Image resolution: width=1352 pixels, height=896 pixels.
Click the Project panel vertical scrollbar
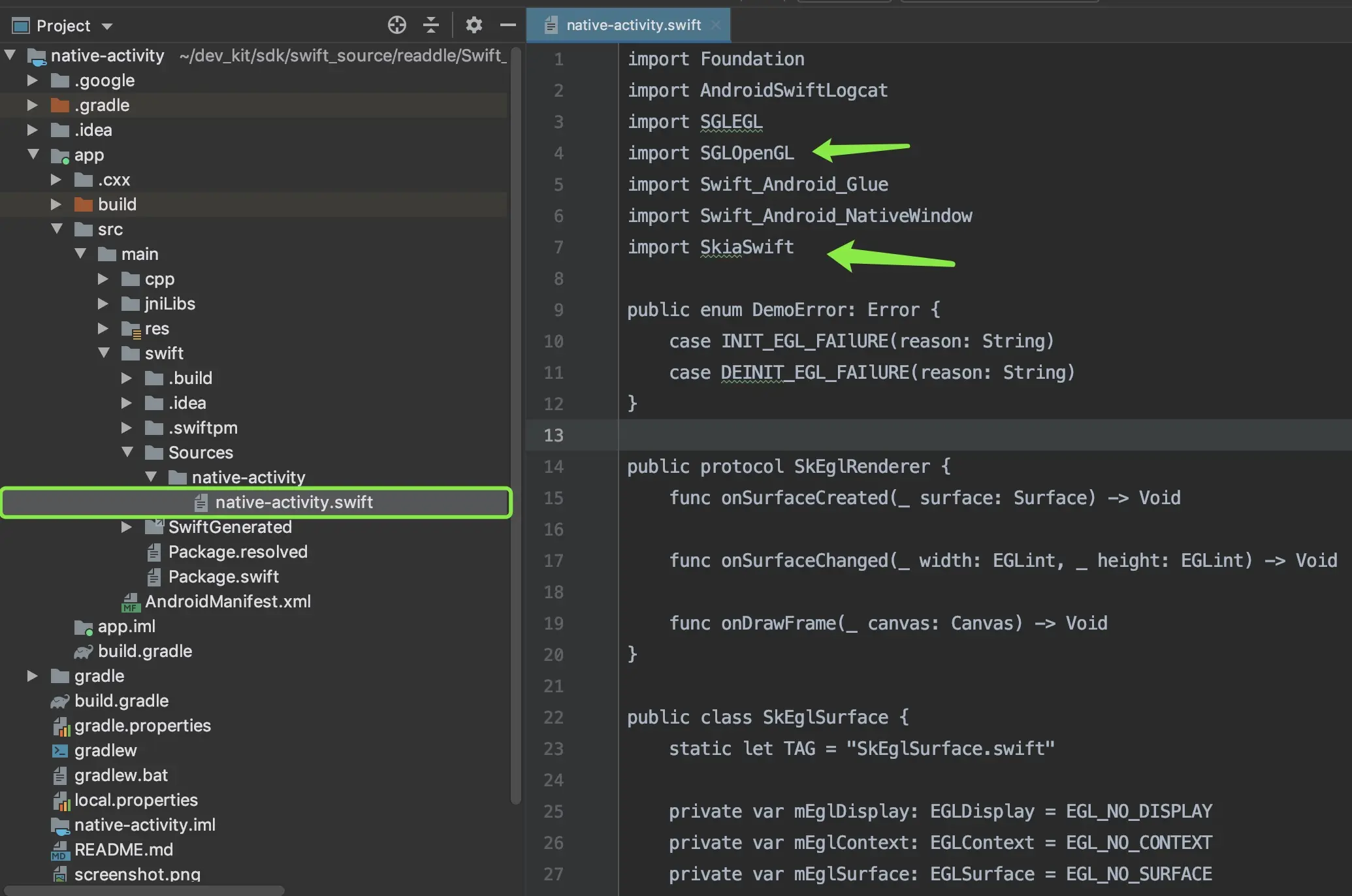pos(515,424)
